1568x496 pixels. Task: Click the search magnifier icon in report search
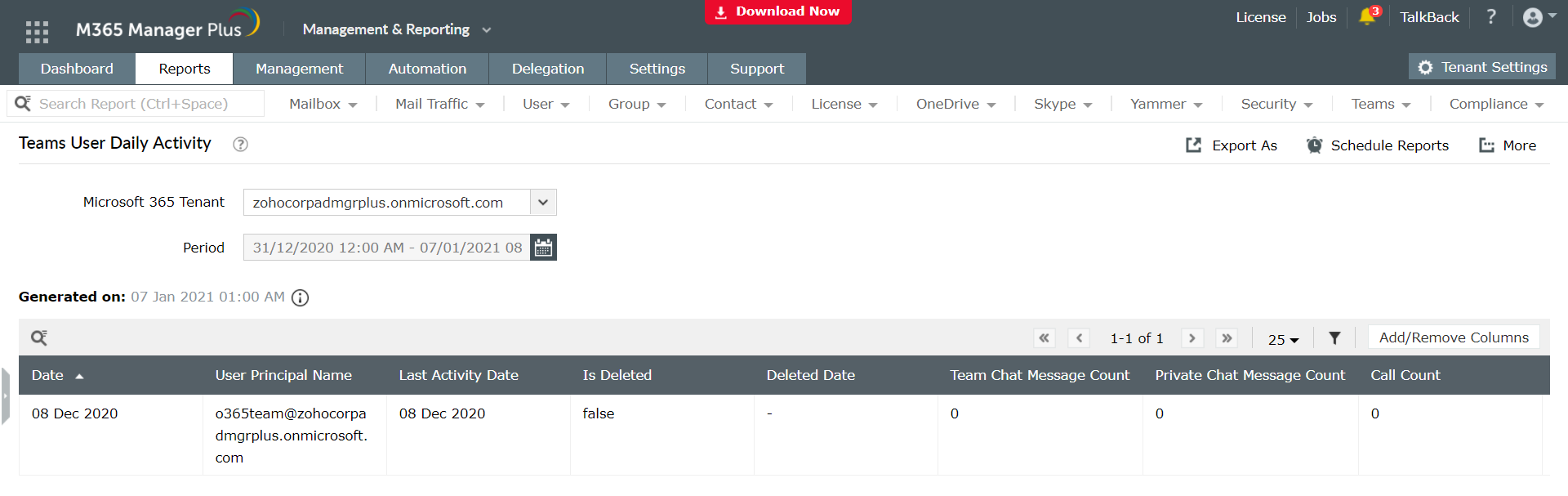23,103
